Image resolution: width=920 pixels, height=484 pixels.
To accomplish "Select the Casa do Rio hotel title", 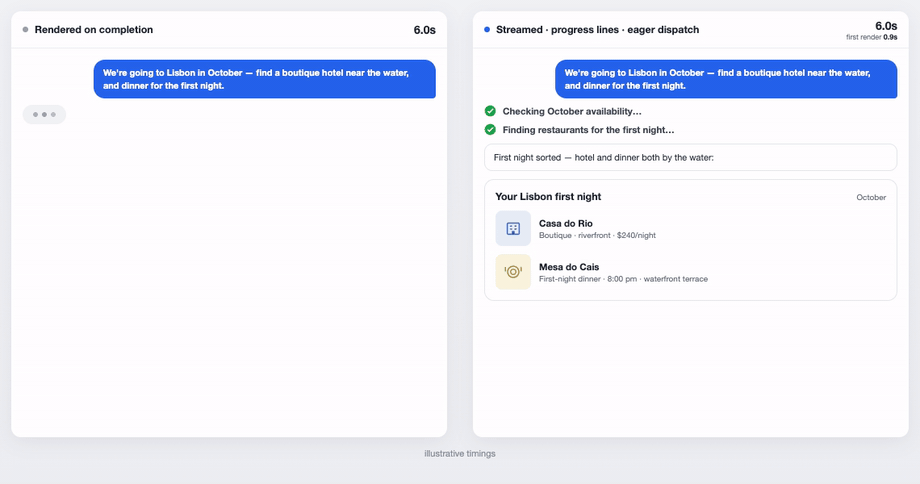I will click(x=566, y=224).
